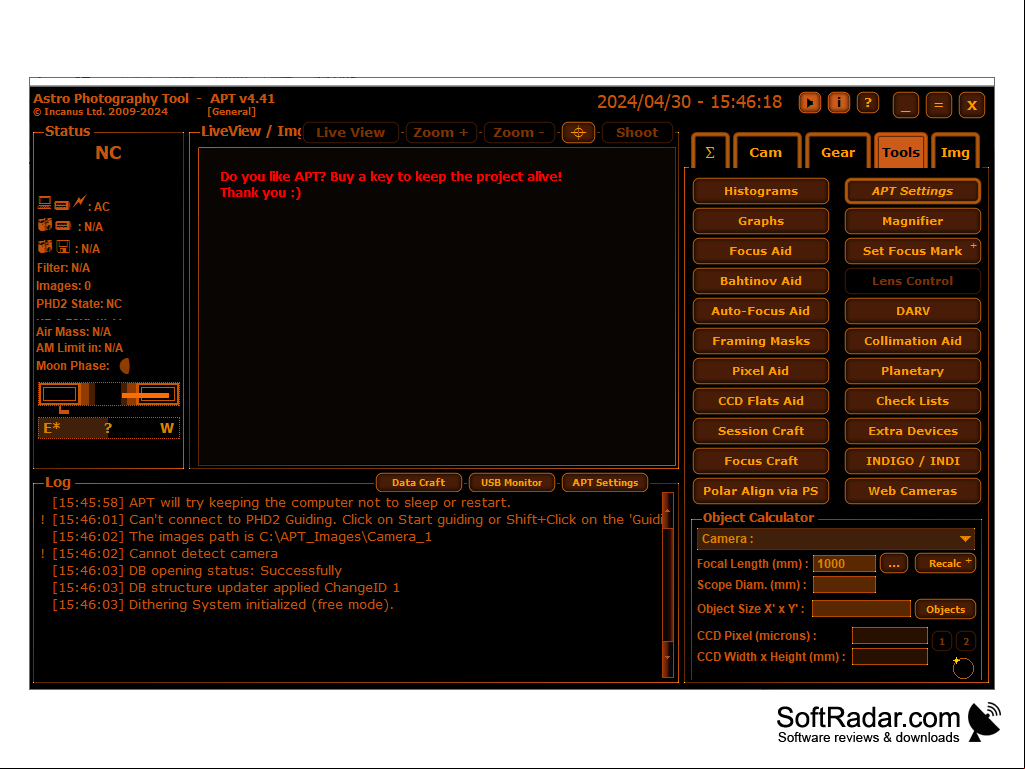Open the Magnifier tool
This screenshot has width=1025, height=769.
[913, 221]
